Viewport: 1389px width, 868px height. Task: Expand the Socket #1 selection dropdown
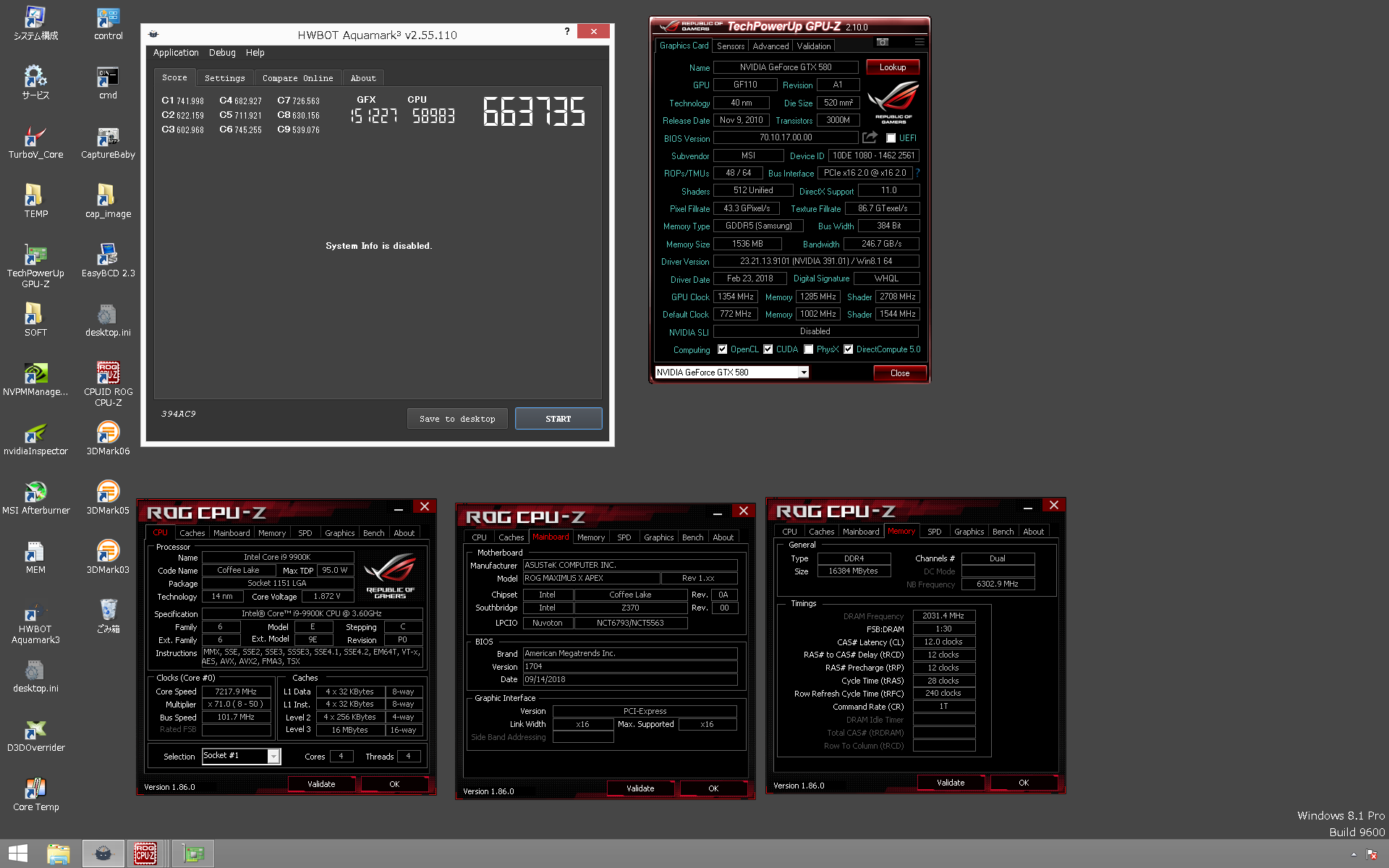click(273, 756)
